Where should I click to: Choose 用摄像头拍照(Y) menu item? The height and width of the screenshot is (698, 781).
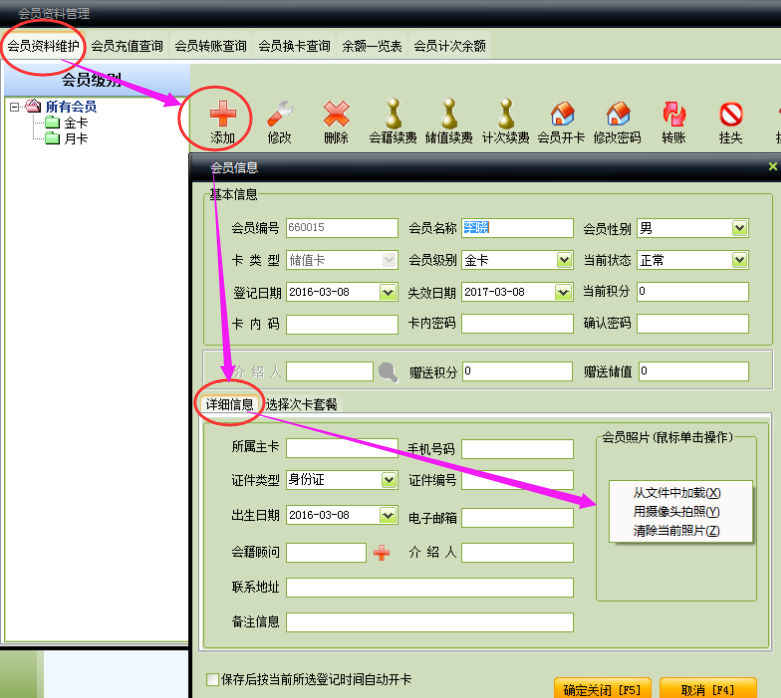(676, 512)
